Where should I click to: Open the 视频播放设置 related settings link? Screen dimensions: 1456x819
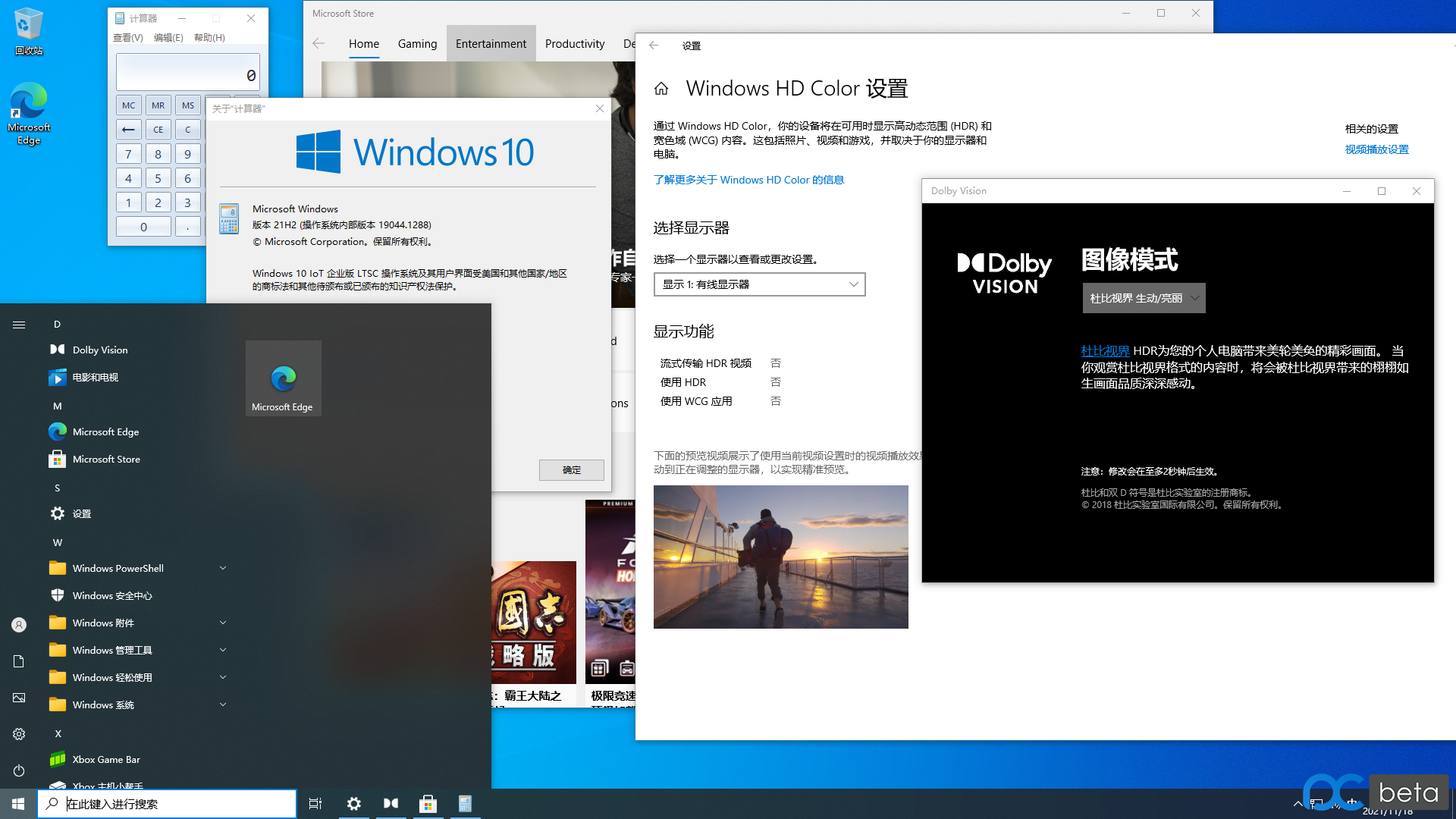1376,149
